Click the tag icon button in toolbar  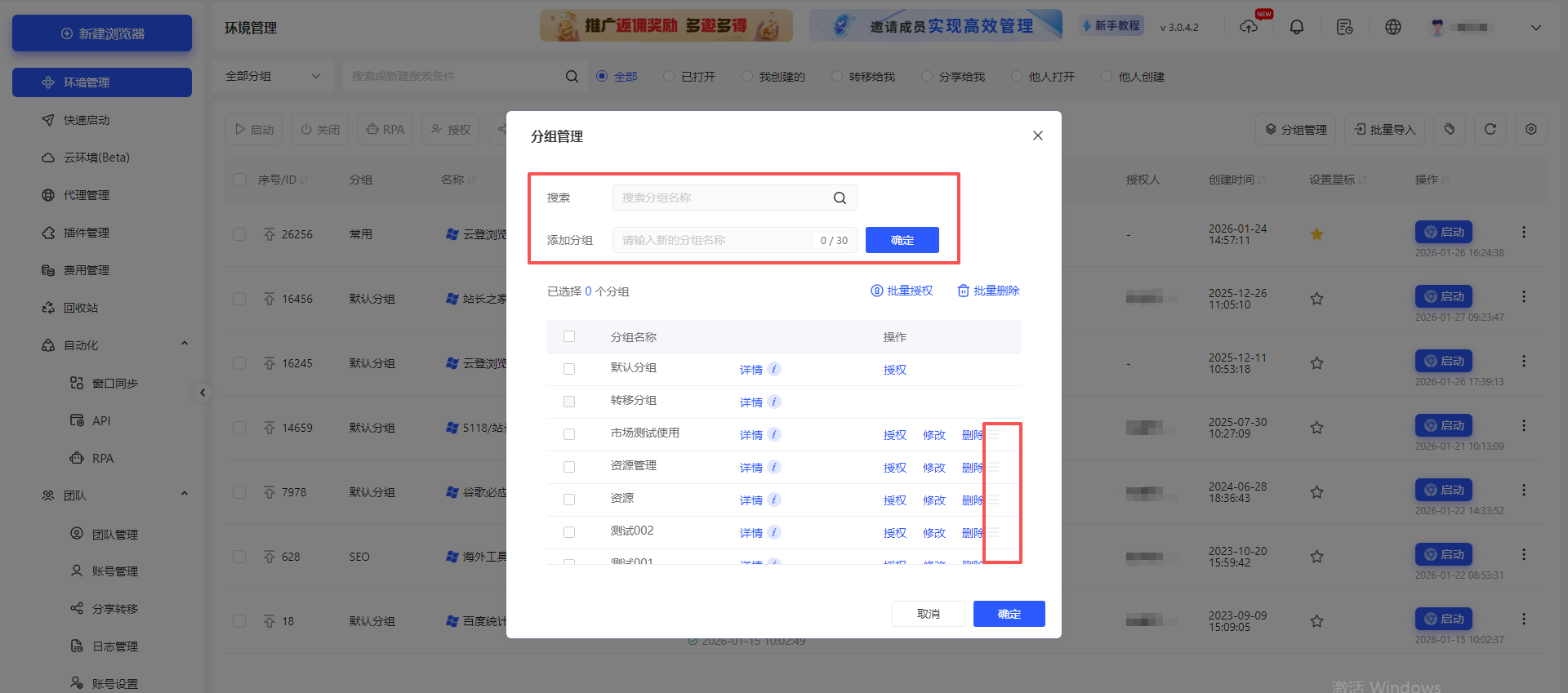coord(1450,129)
